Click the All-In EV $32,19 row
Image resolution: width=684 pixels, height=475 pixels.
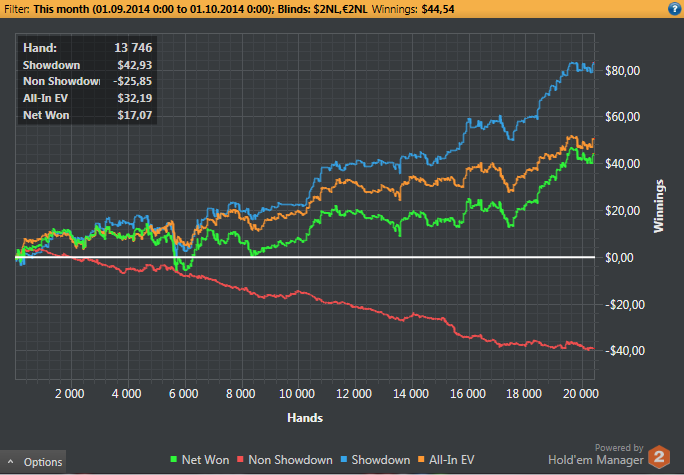87,98
